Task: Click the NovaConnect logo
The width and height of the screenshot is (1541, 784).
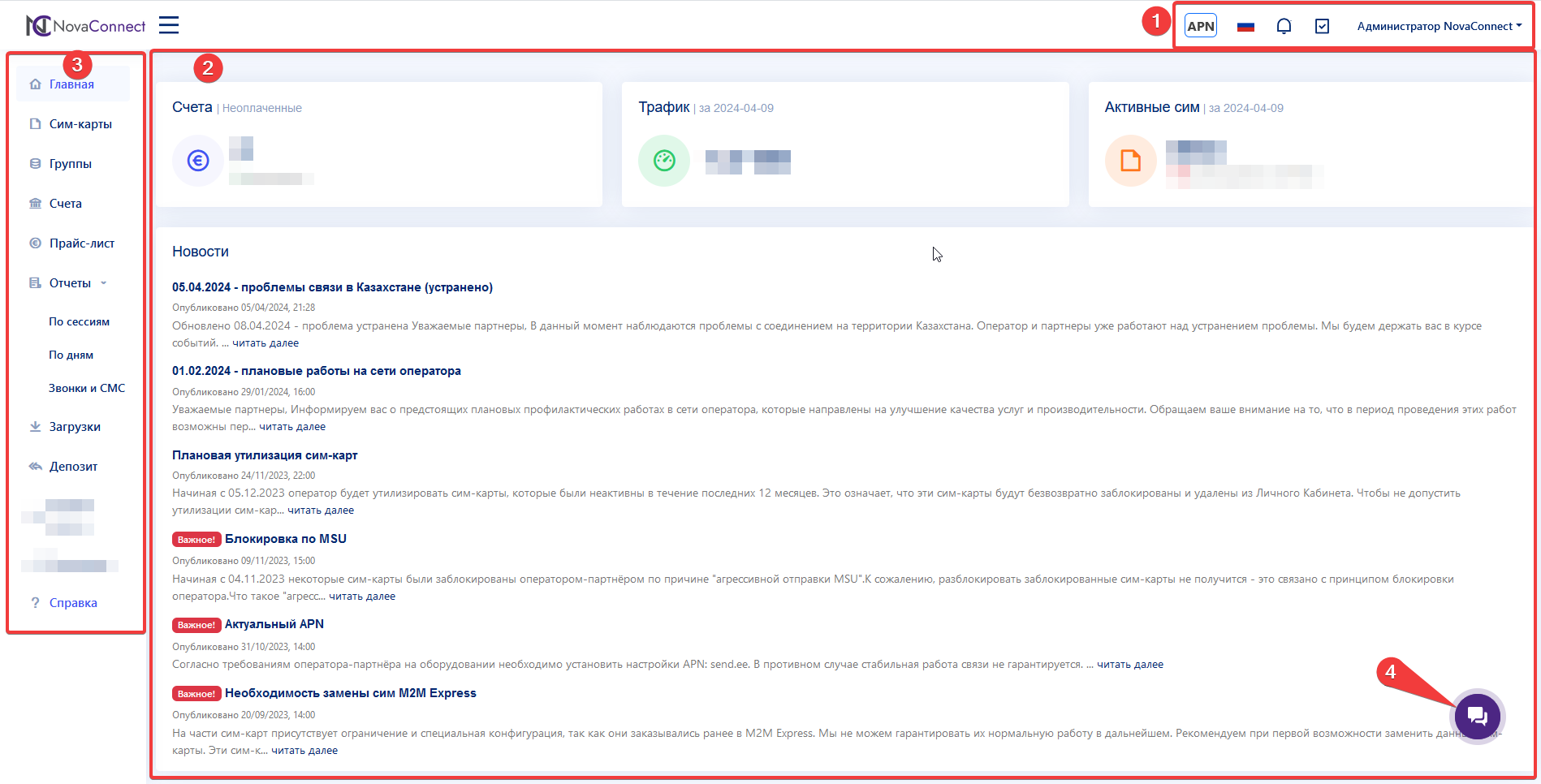Action: click(x=85, y=26)
